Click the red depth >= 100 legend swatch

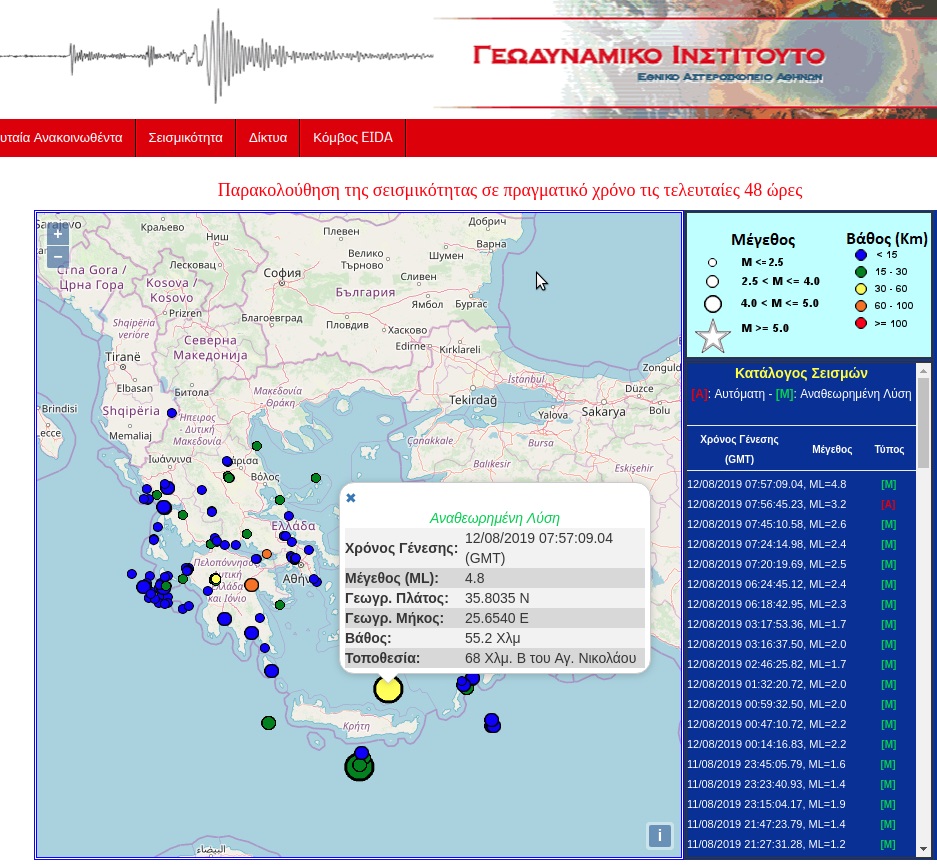coord(861,323)
